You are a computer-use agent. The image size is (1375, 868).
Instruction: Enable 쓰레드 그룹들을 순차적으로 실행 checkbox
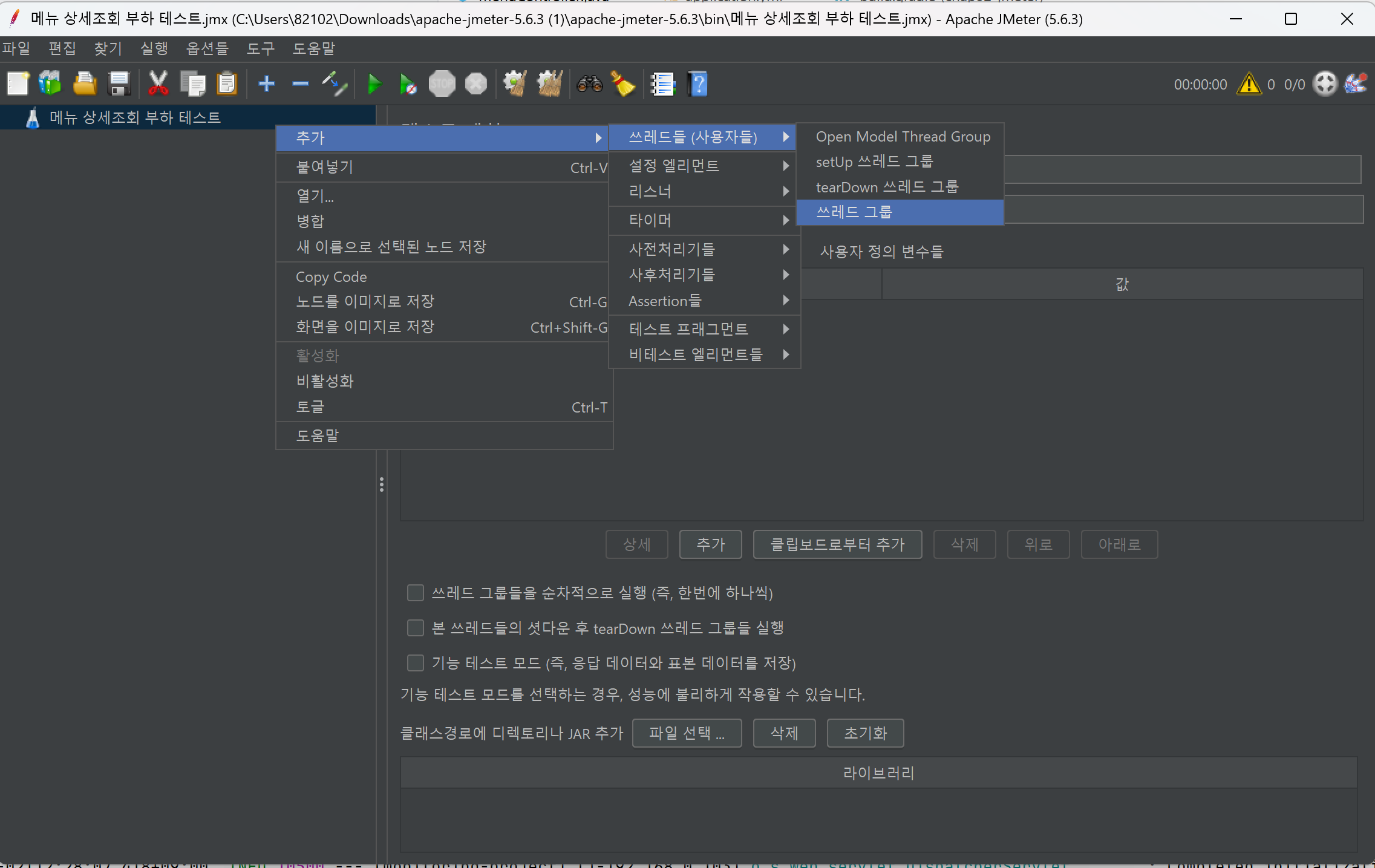[x=416, y=593]
